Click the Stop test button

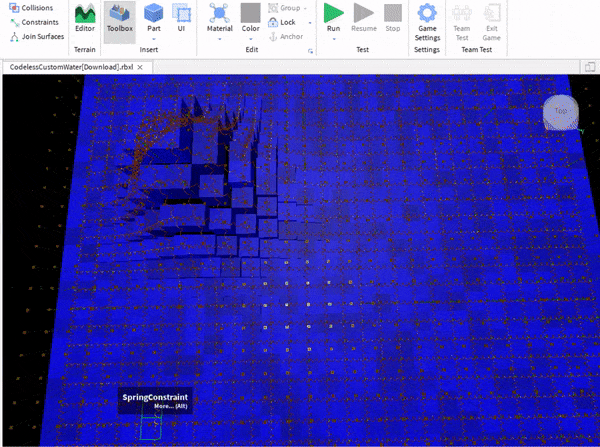(x=393, y=18)
